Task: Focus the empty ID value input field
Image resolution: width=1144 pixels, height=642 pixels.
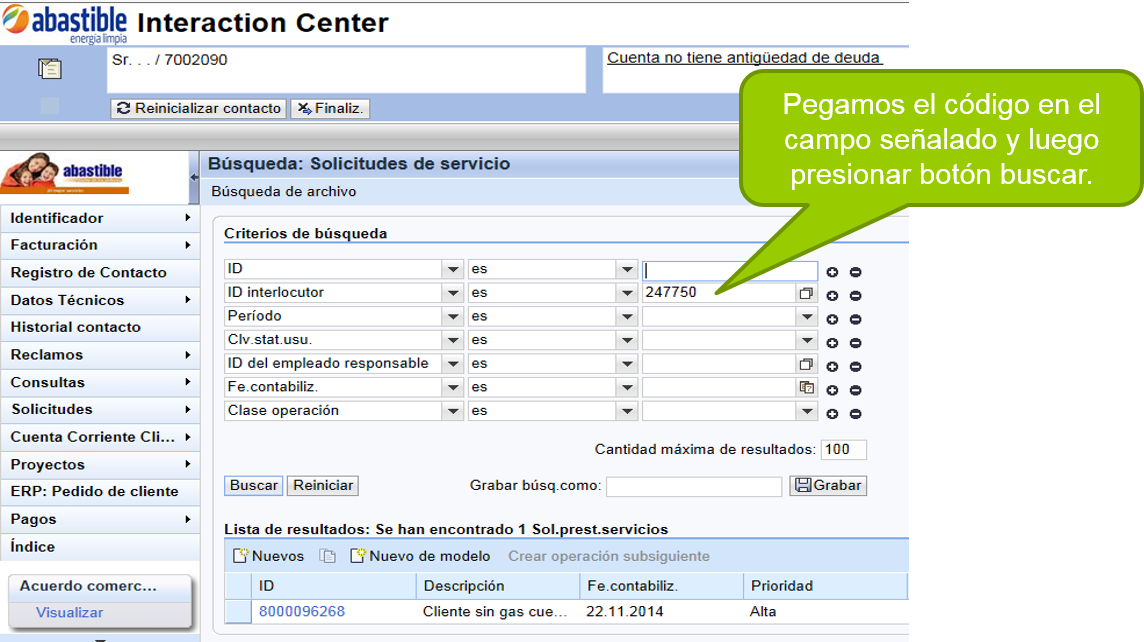Action: 729,270
